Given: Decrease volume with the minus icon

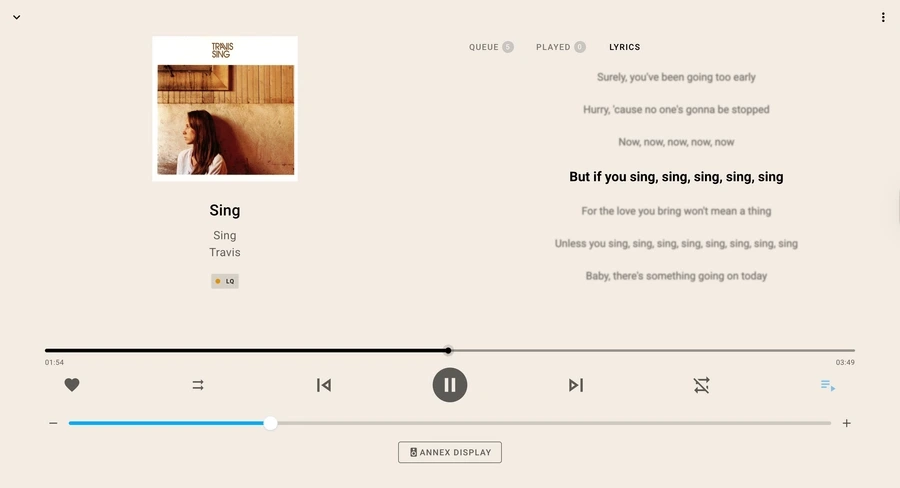Looking at the screenshot, I should [53, 423].
